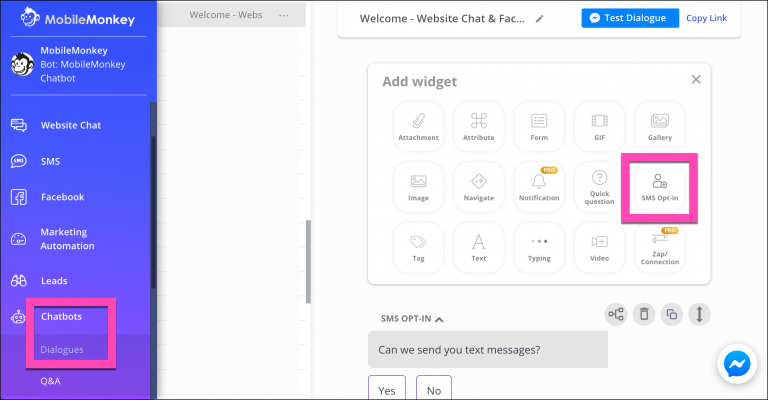Add the Text widget
This screenshot has width=768, height=400.
(x=479, y=247)
